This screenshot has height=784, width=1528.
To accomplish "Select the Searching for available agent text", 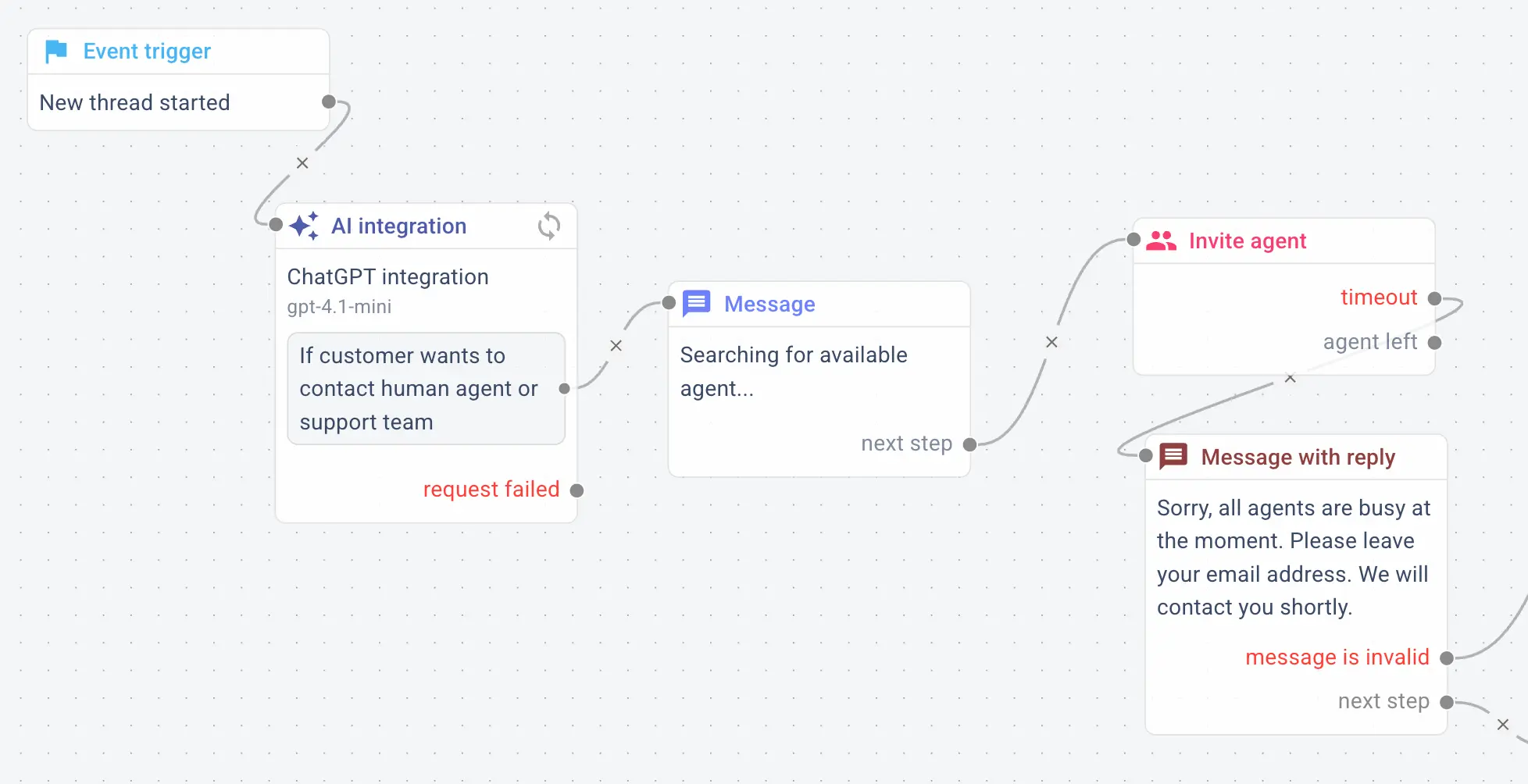I will tap(794, 371).
